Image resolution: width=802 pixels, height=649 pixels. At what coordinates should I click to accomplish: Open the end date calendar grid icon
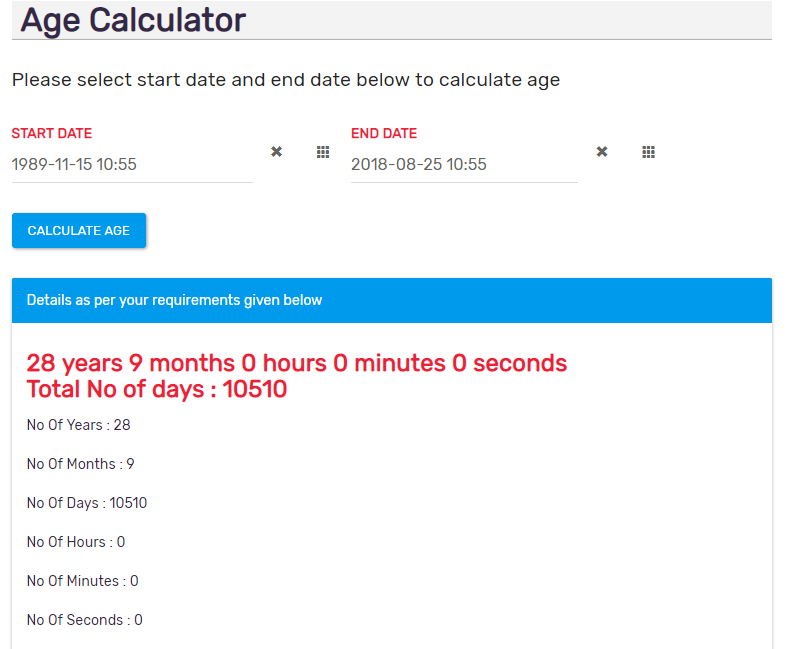pos(649,152)
